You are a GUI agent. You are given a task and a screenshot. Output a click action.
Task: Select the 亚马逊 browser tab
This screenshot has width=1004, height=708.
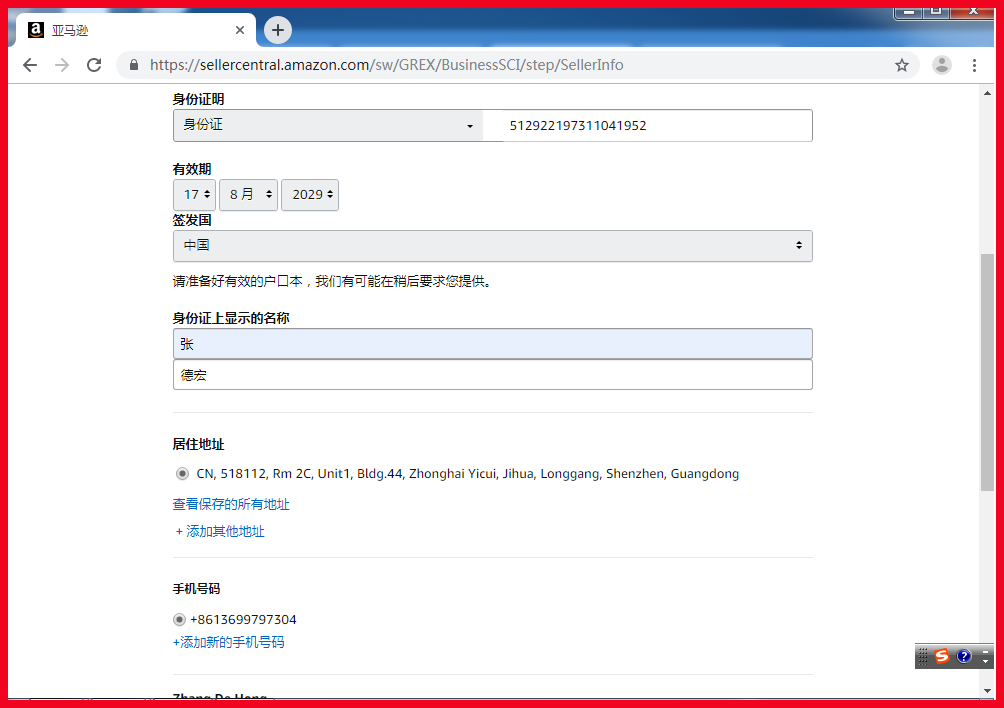(x=134, y=30)
